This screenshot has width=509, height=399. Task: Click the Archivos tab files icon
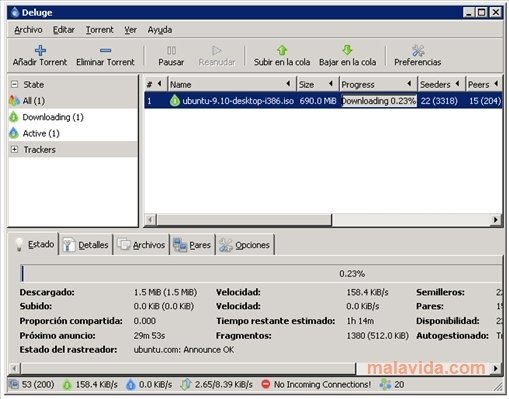(124, 245)
